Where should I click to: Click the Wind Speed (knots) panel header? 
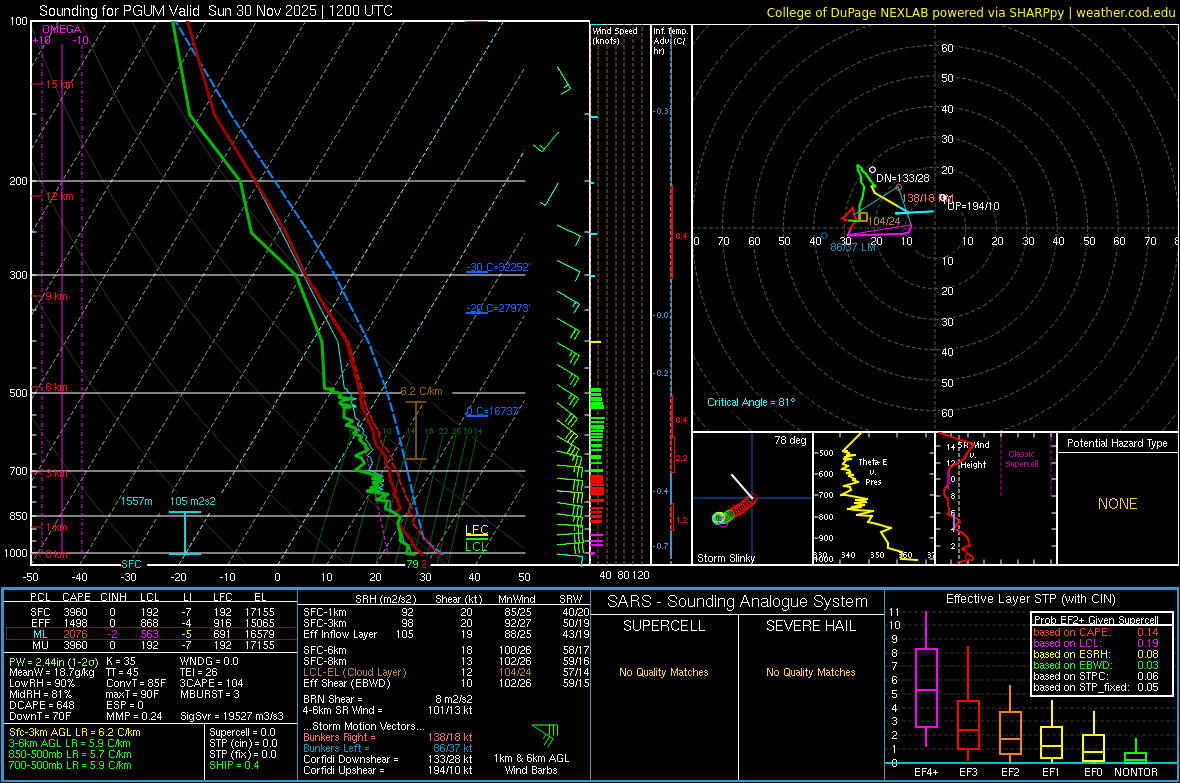pos(615,35)
